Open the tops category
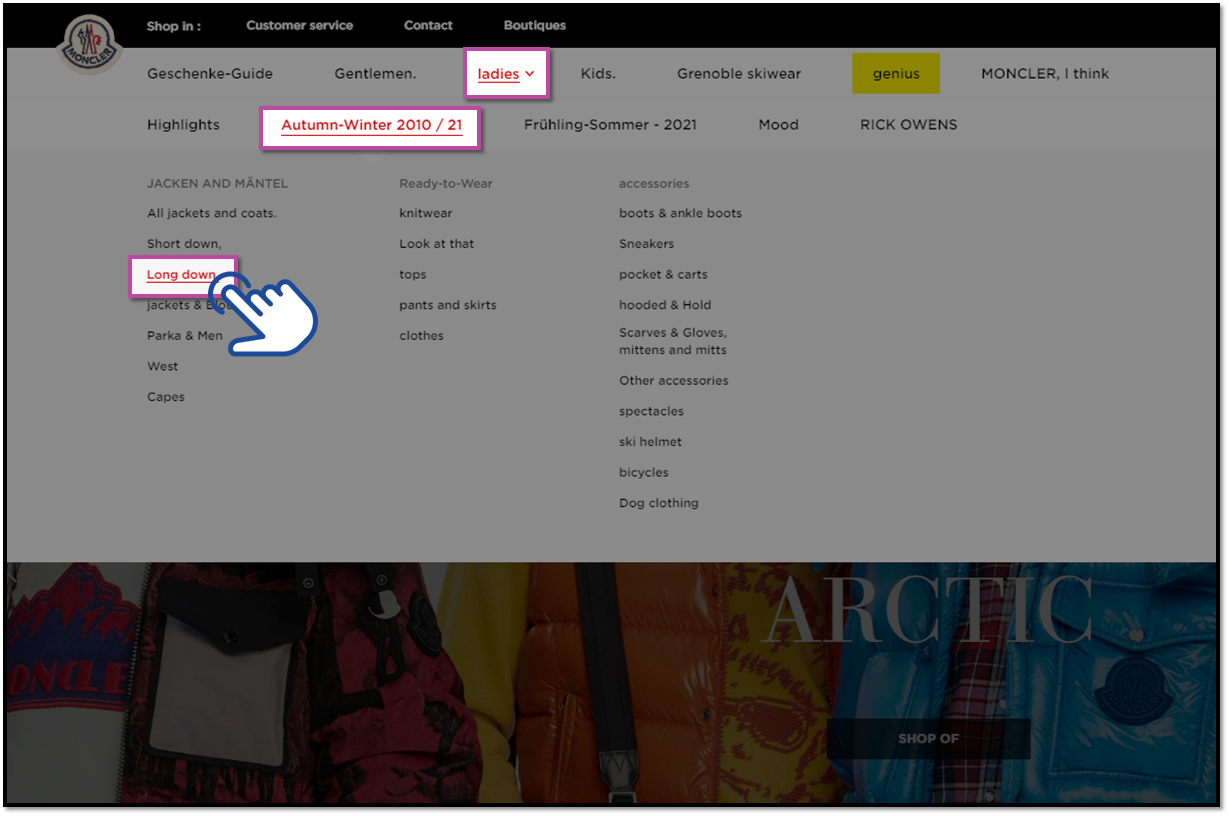Image resolution: width=1229 pixels, height=816 pixels. [x=413, y=275]
